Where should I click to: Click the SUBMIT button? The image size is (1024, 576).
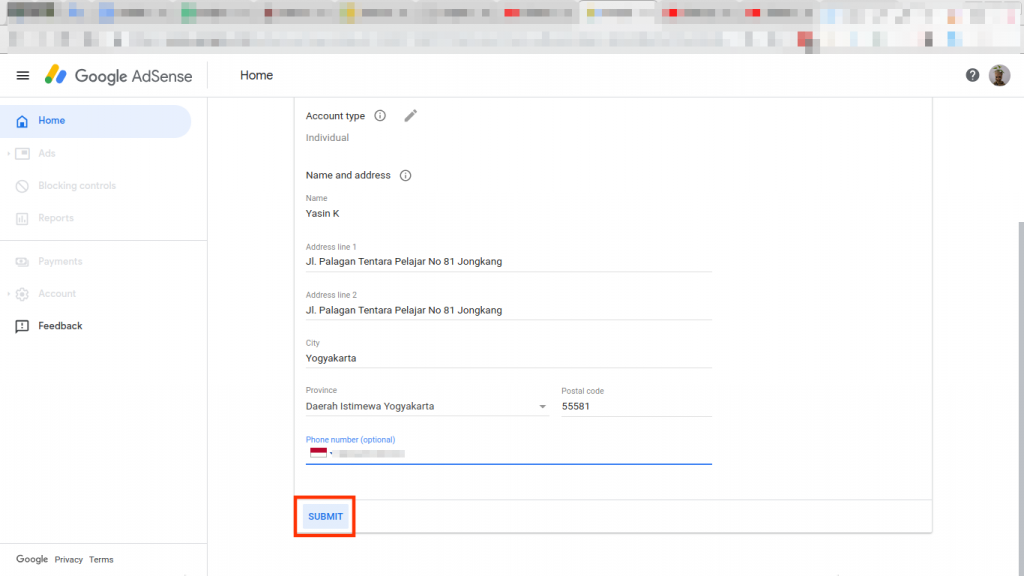coord(324,516)
